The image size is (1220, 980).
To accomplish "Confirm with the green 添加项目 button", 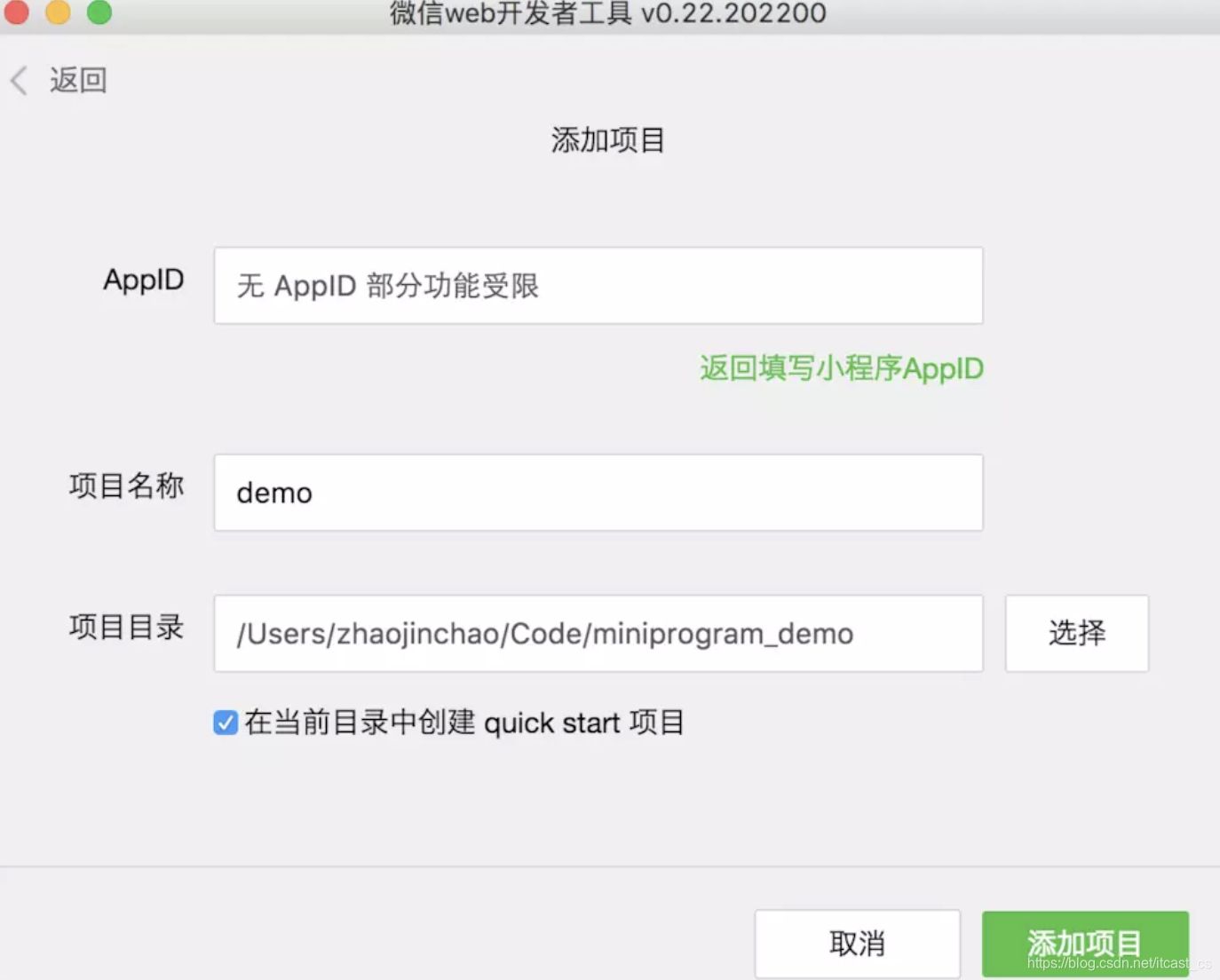I will pos(1085,944).
